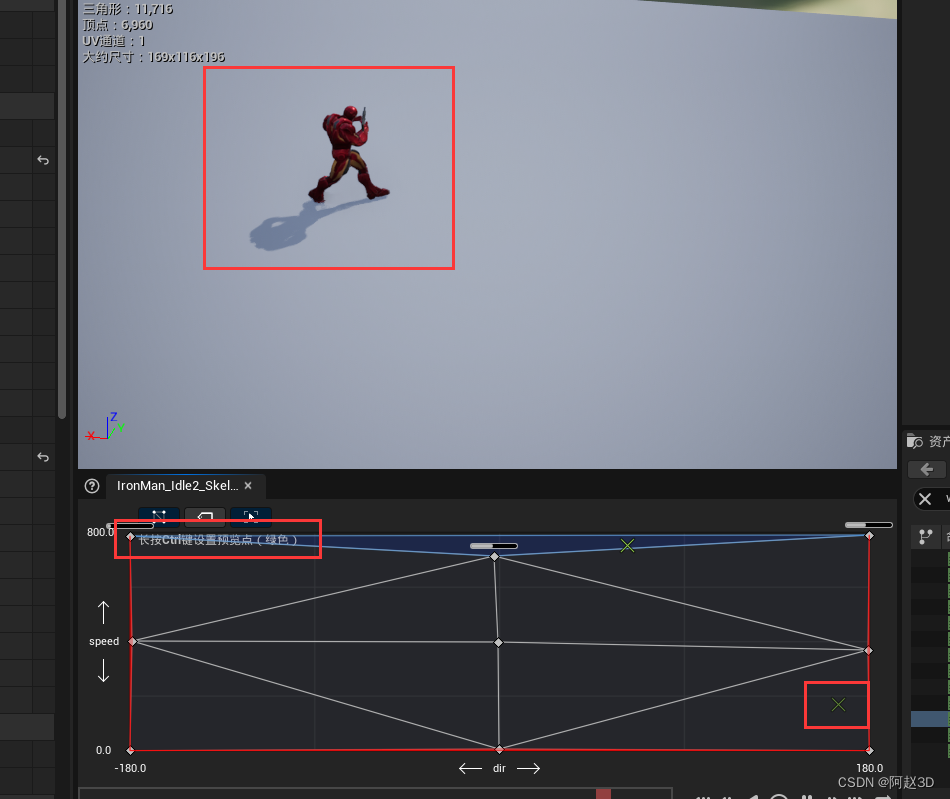Click the green preview X in the blue triangle
The width and height of the screenshot is (950, 799).
(x=628, y=546)
